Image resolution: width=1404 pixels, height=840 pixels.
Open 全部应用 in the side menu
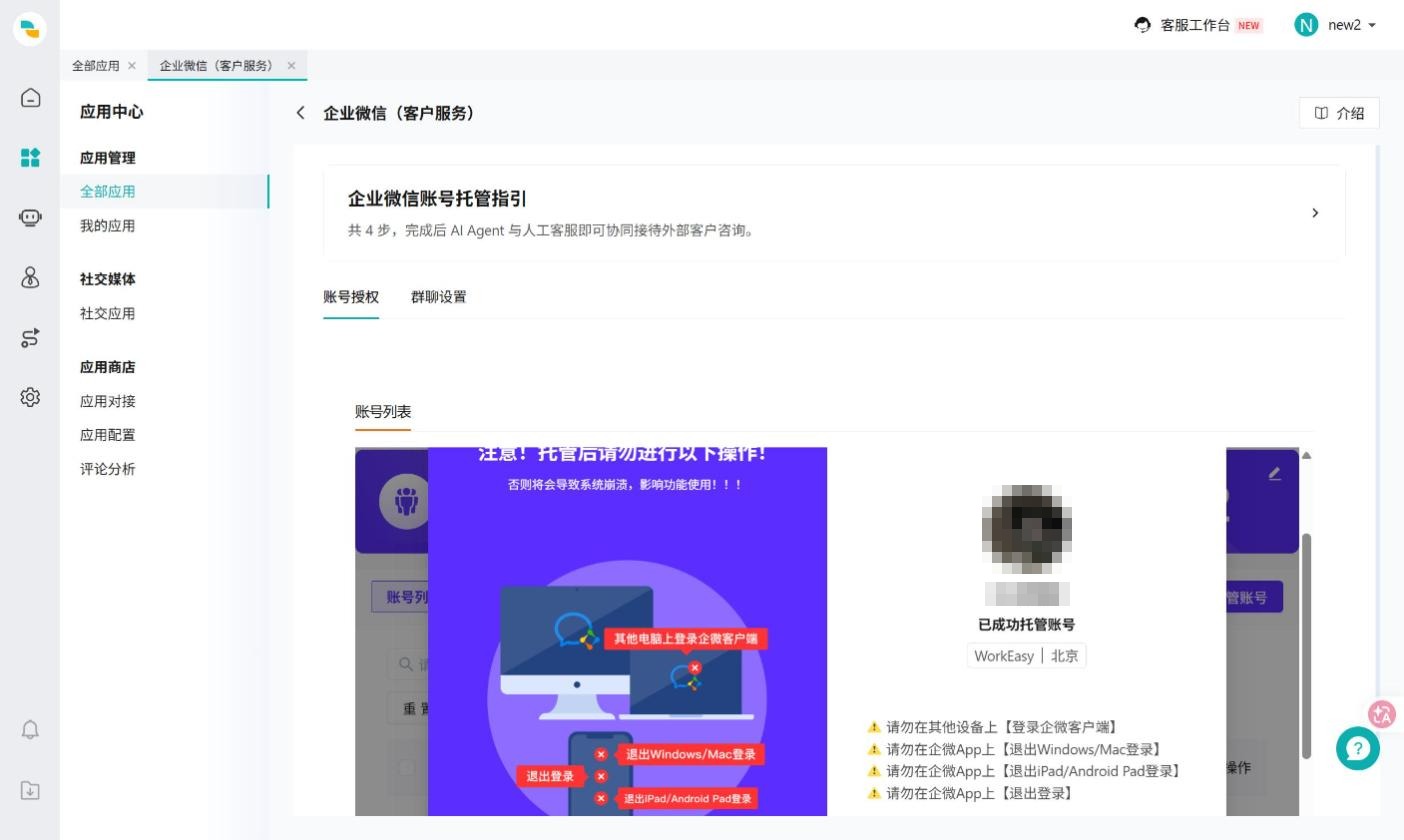point(165,192)
